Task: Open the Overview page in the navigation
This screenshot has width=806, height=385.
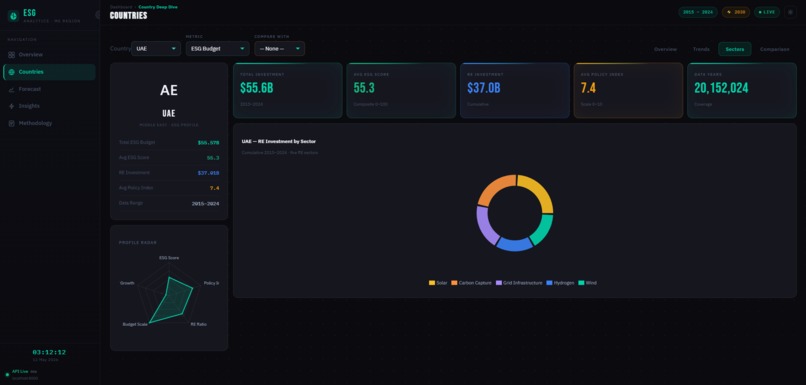Action: [x=49, y=54]
